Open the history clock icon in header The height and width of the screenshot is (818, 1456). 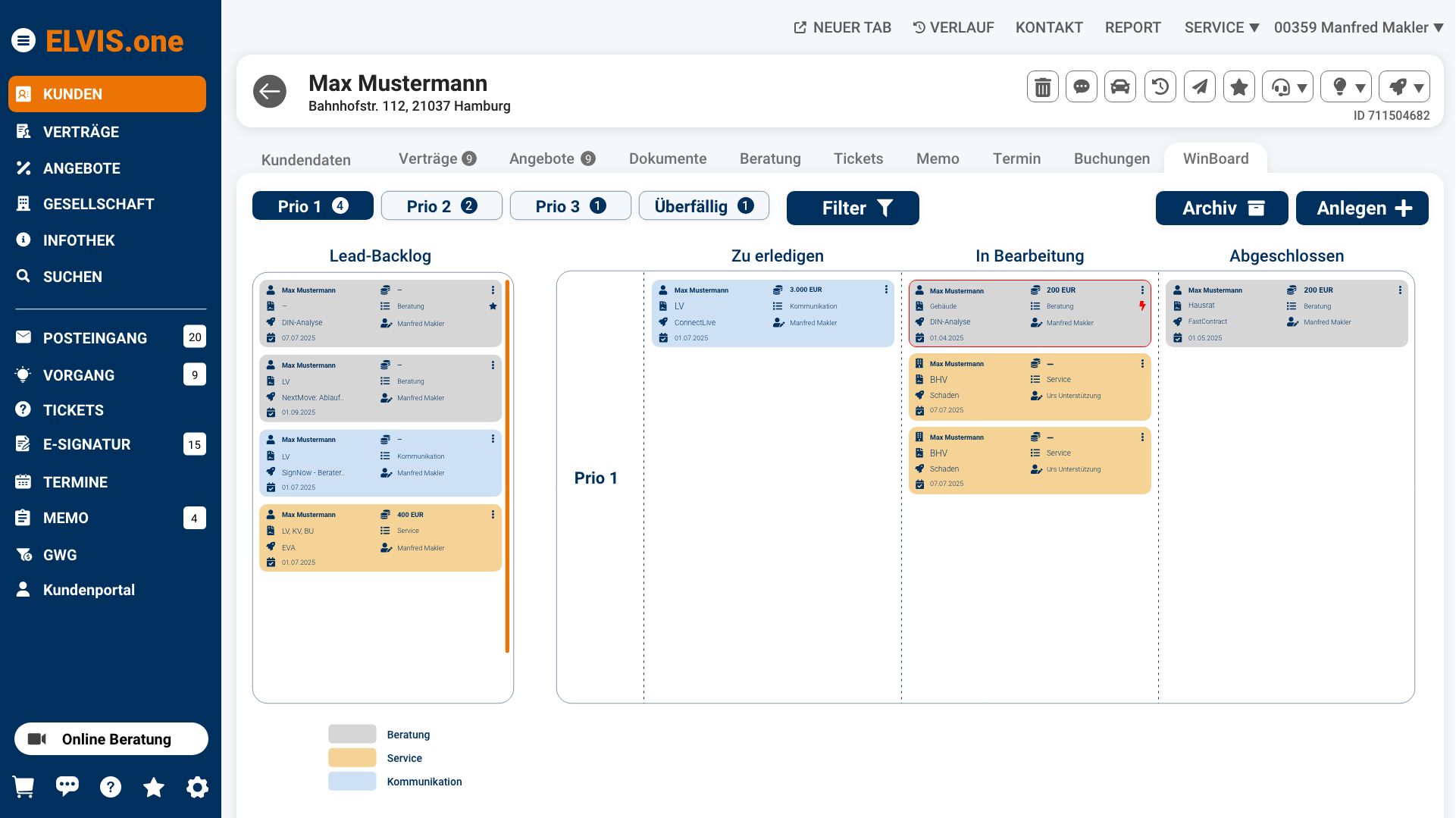(1160, 87)
